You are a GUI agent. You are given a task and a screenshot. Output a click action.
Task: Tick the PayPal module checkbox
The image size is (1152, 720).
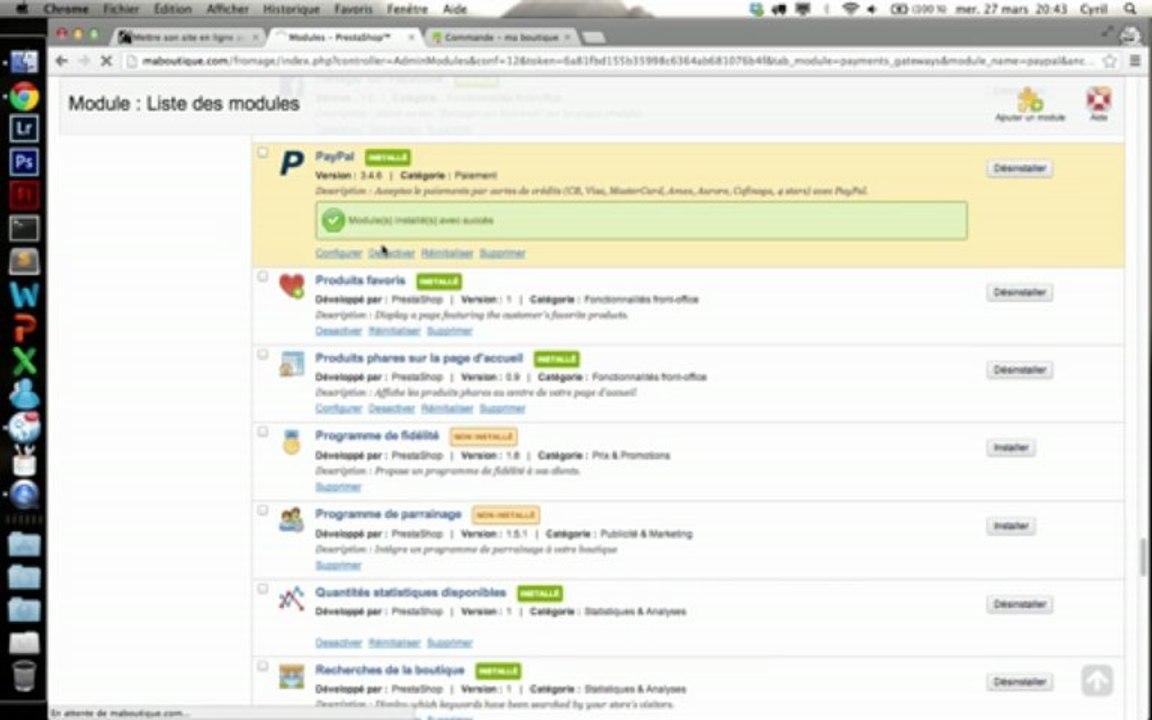(262, 153)
